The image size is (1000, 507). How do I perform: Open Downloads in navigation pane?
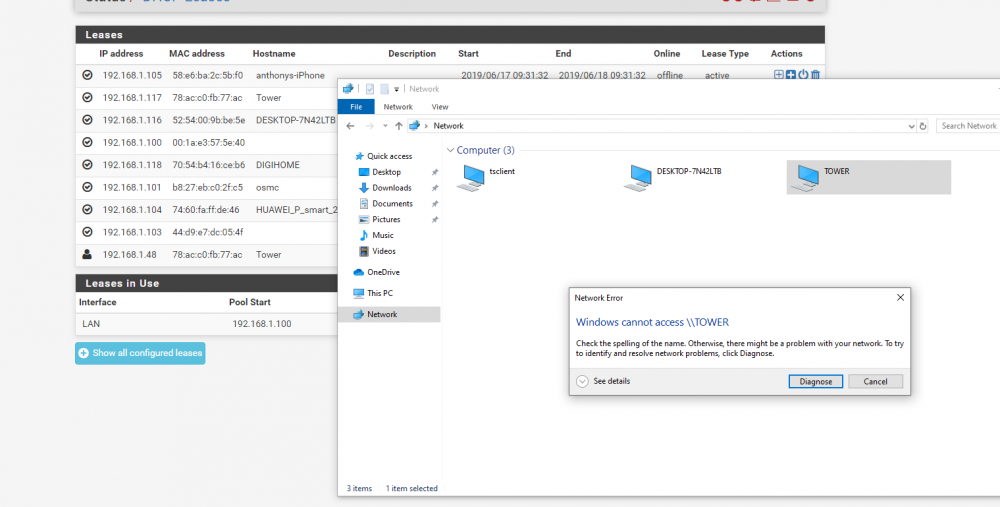[386, 188]
